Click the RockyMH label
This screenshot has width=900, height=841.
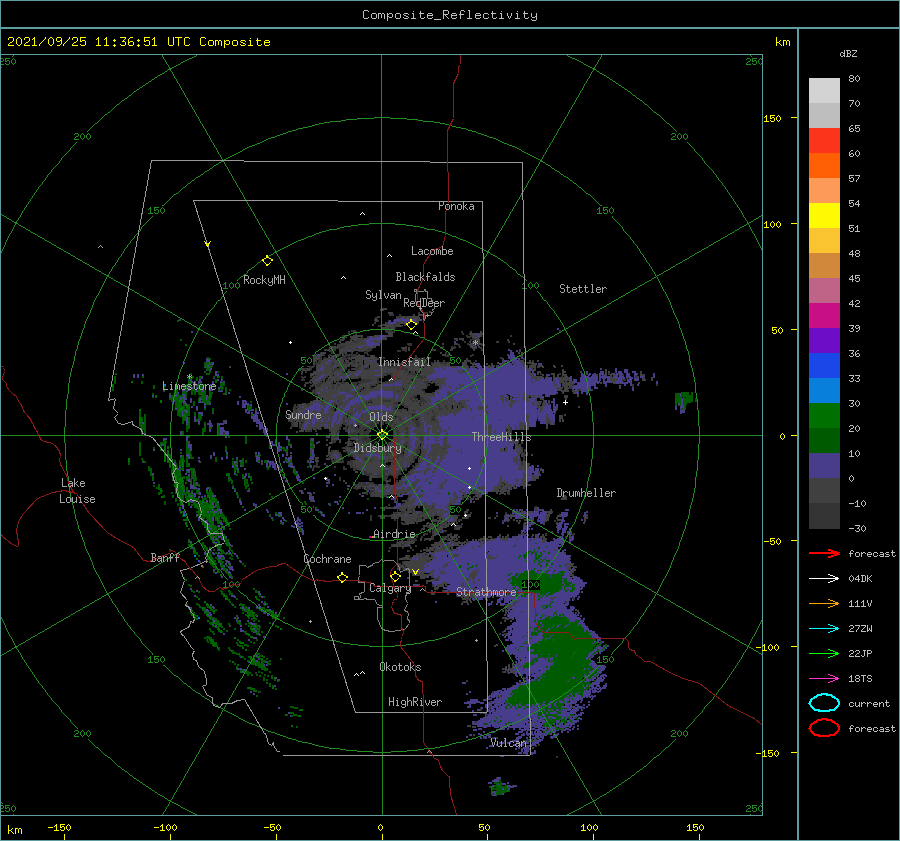(264, 280)
